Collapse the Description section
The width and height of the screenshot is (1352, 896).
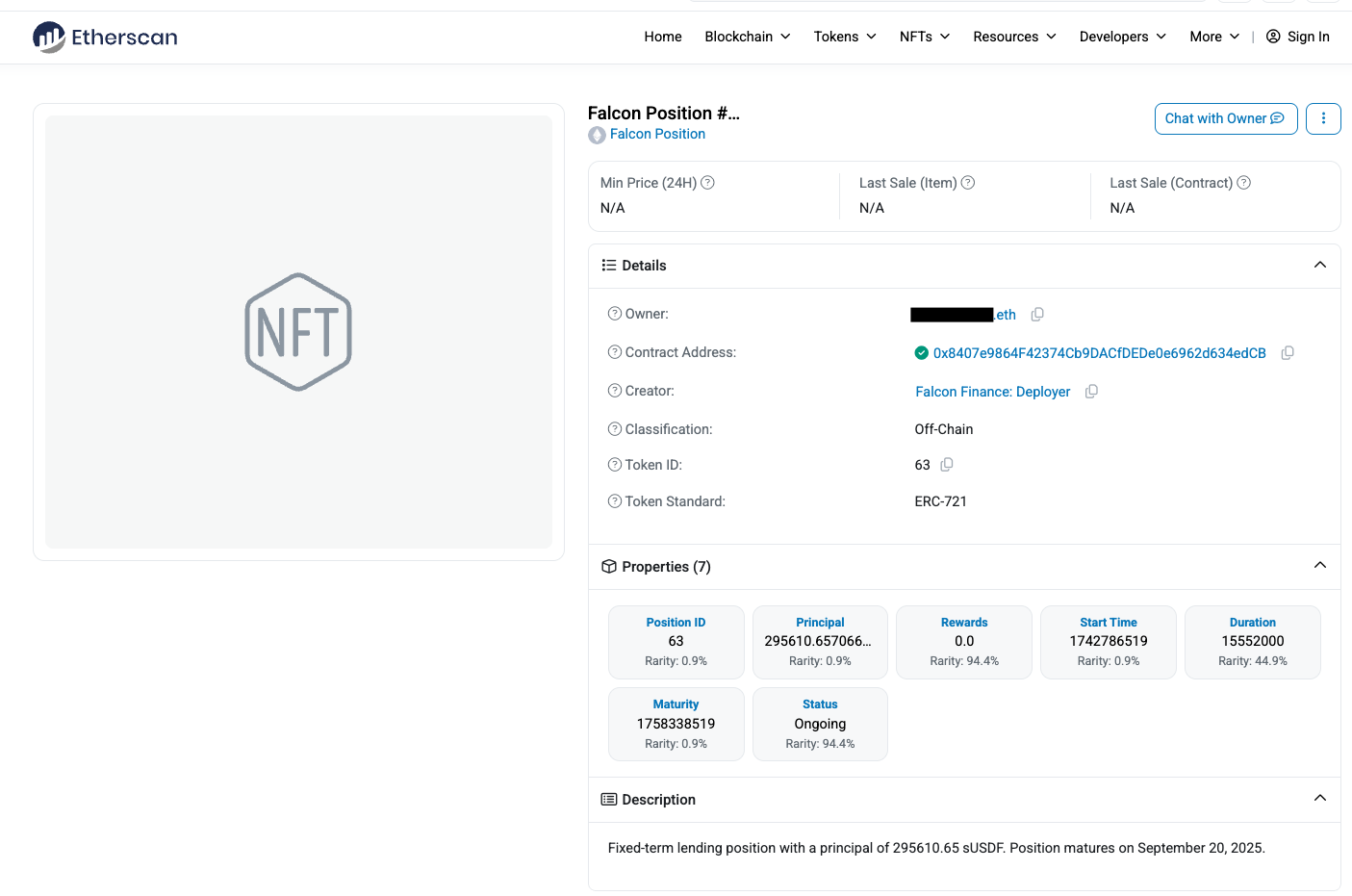(1320, 798)
